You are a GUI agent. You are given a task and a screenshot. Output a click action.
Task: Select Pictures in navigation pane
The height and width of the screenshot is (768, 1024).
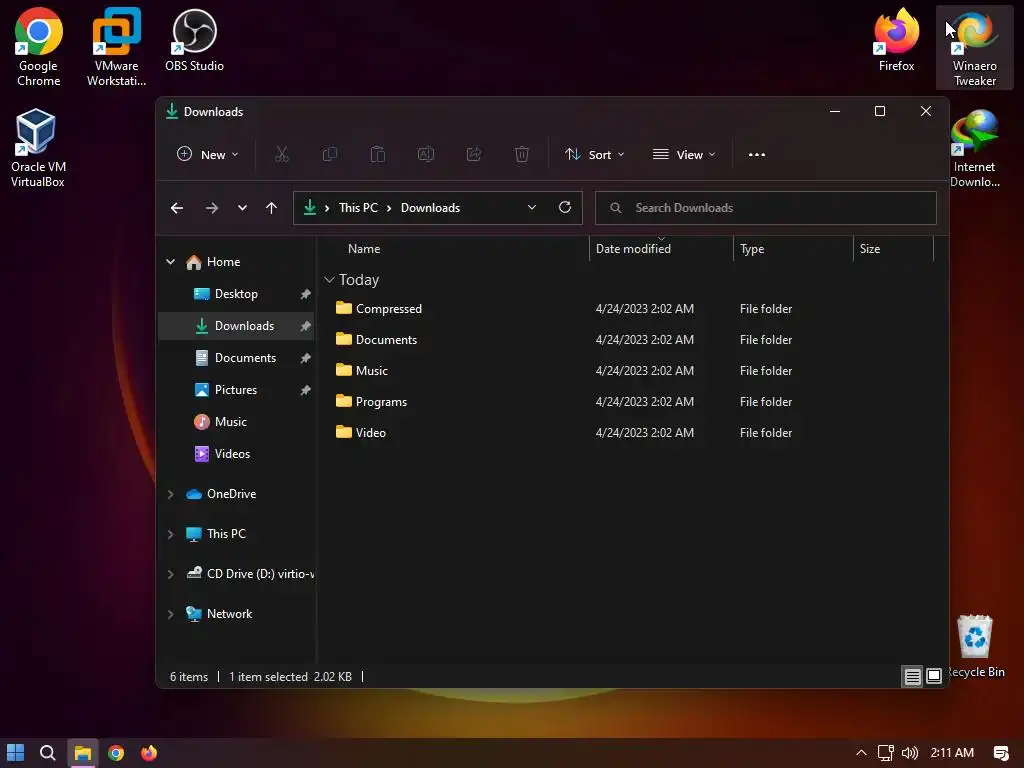pyautogui.click(x=236, y=390)
